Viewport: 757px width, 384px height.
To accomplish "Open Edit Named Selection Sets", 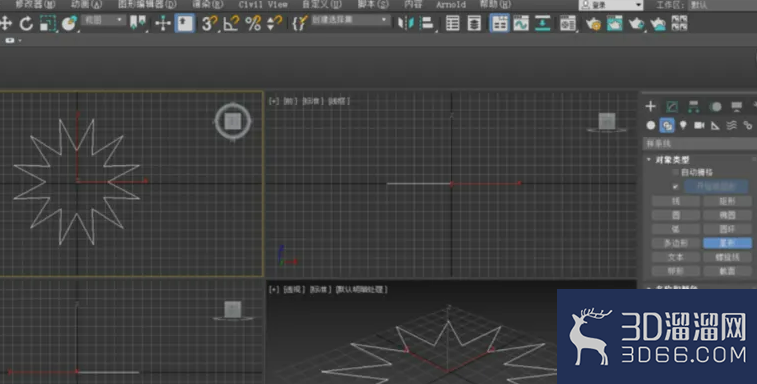I will pos(299,23).
